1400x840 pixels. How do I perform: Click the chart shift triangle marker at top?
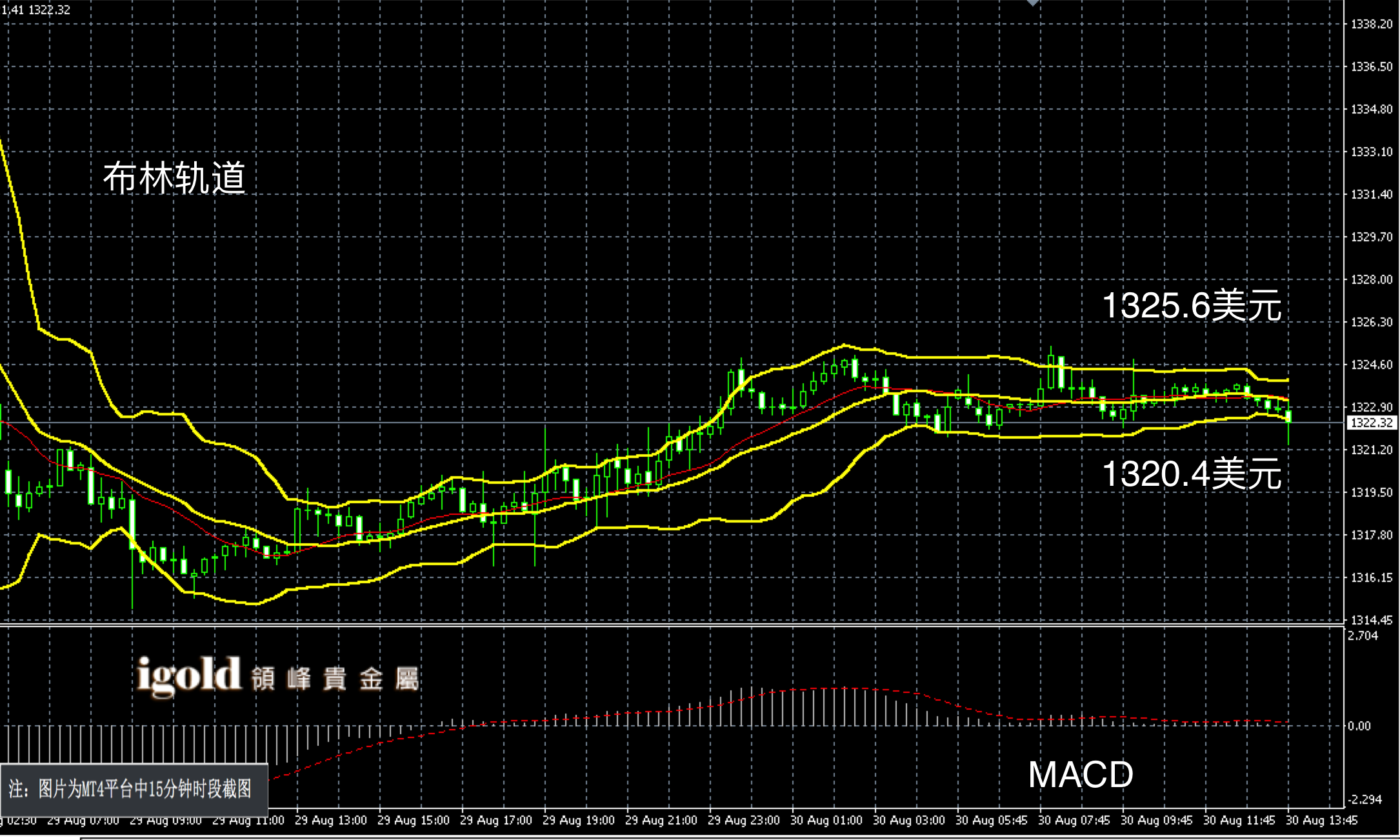tap(1033, 3)
